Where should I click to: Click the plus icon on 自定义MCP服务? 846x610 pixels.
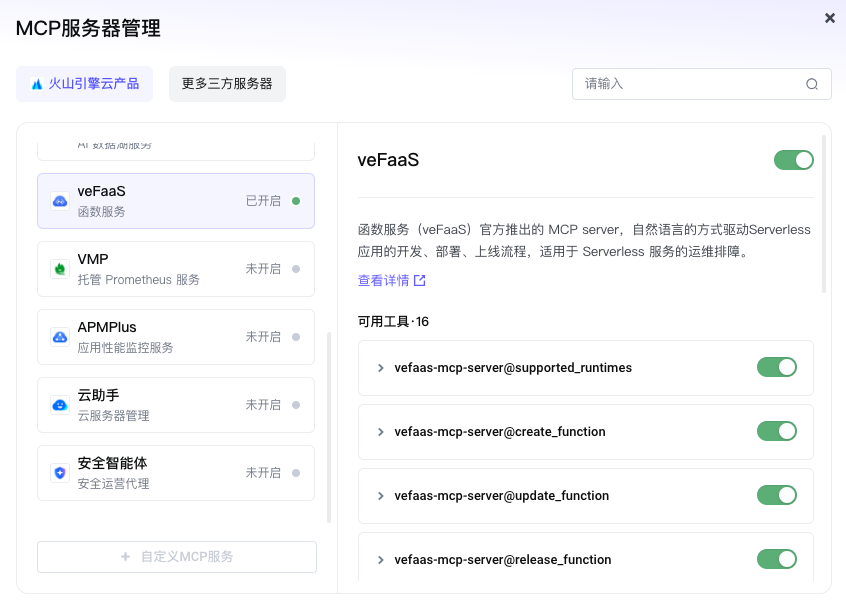click(x=125, y=557)
